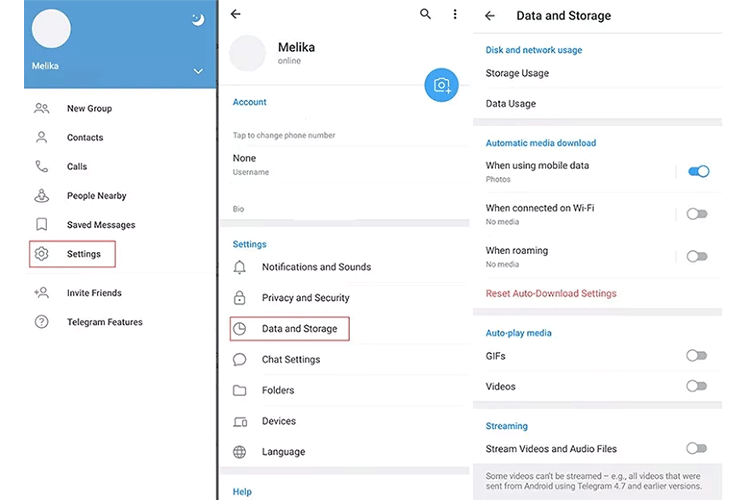The image size is (750, 500).
Task: Click Reset Auto-Download Settings
Action: [x=550, y=294]
